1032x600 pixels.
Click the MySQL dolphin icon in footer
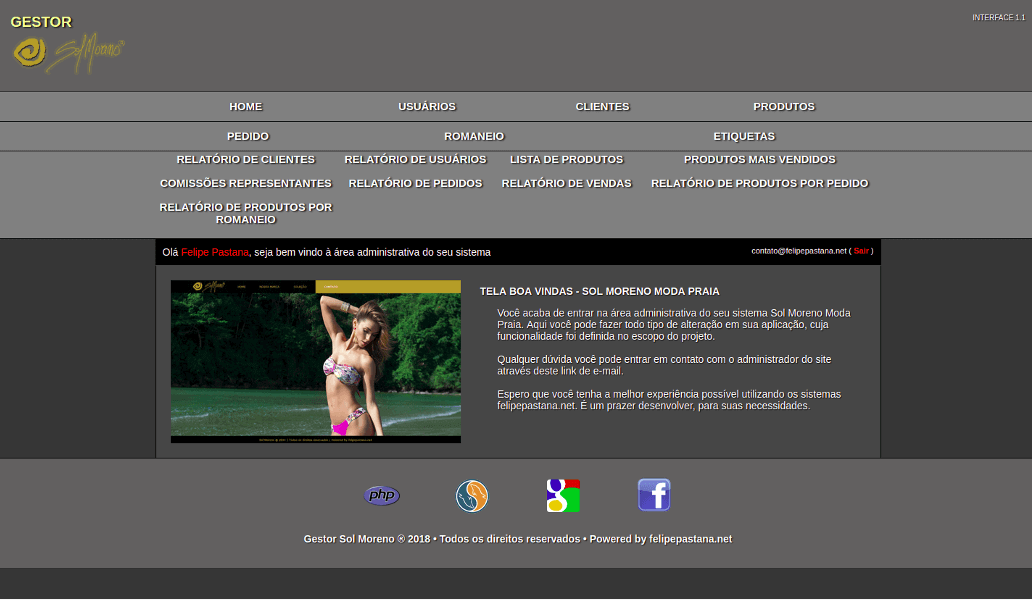point(472,496)
